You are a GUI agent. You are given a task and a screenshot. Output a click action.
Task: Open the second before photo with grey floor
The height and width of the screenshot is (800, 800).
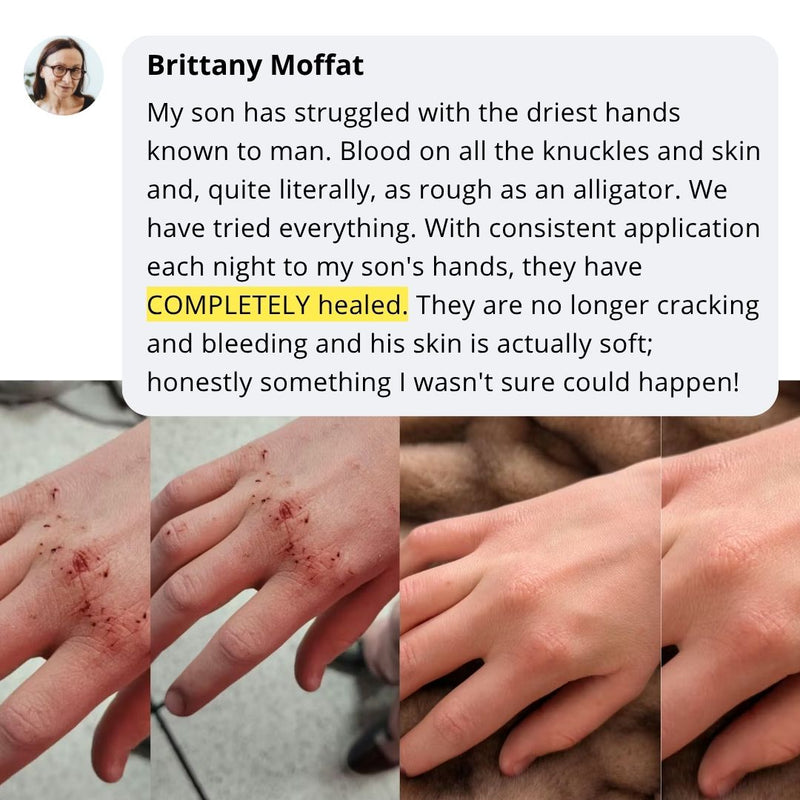[275, 607]
